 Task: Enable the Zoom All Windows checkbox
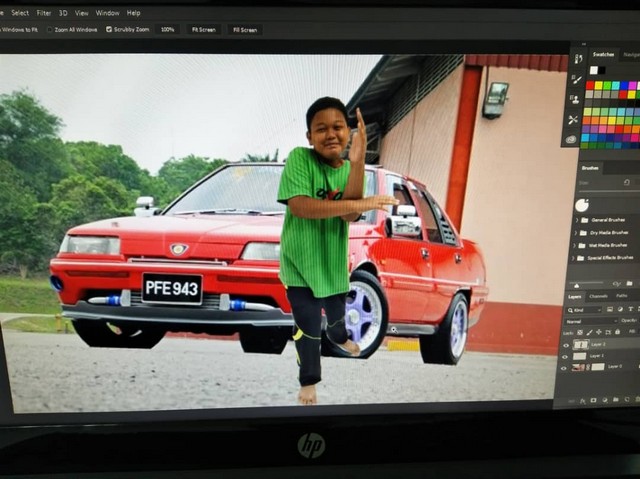[49, 30]
